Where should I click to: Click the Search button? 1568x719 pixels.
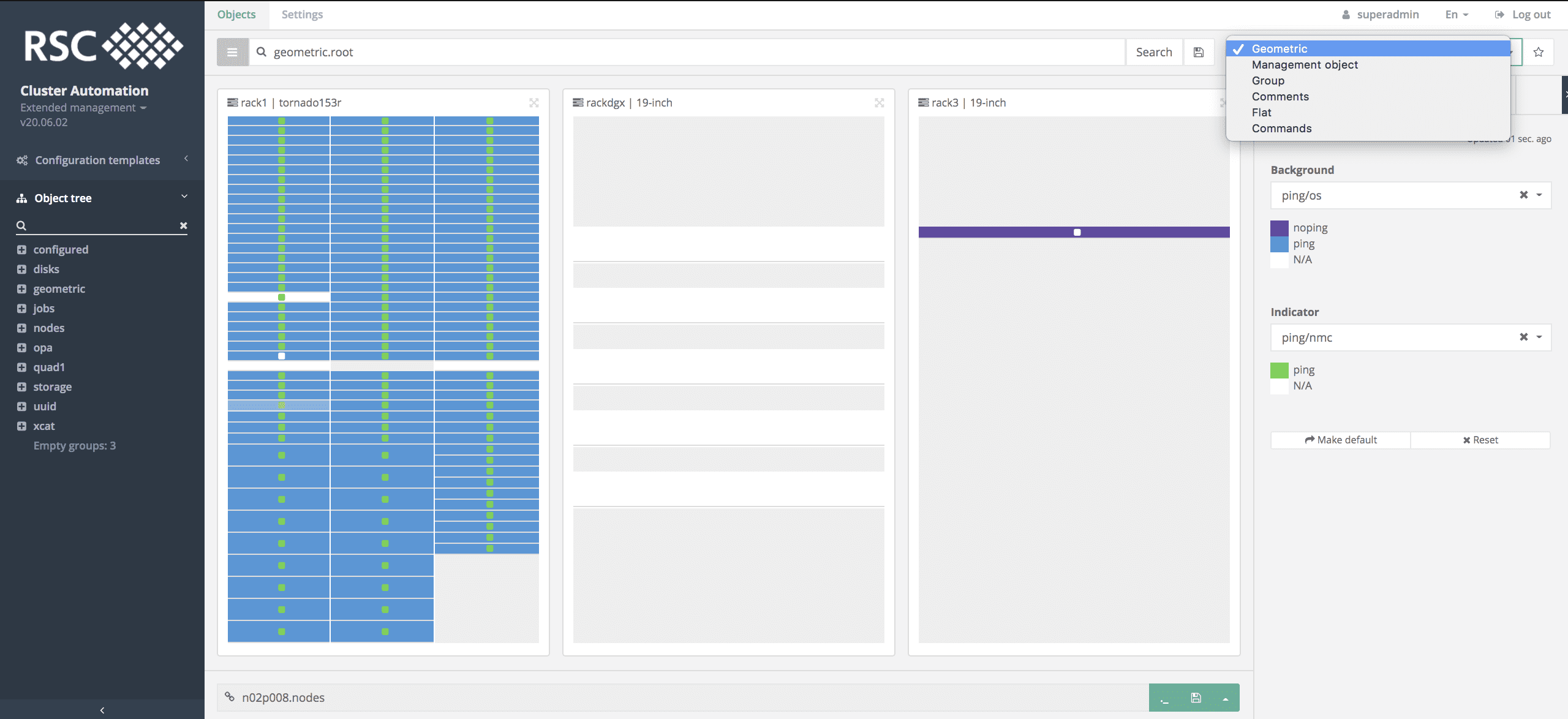[x=1153, y=52]
